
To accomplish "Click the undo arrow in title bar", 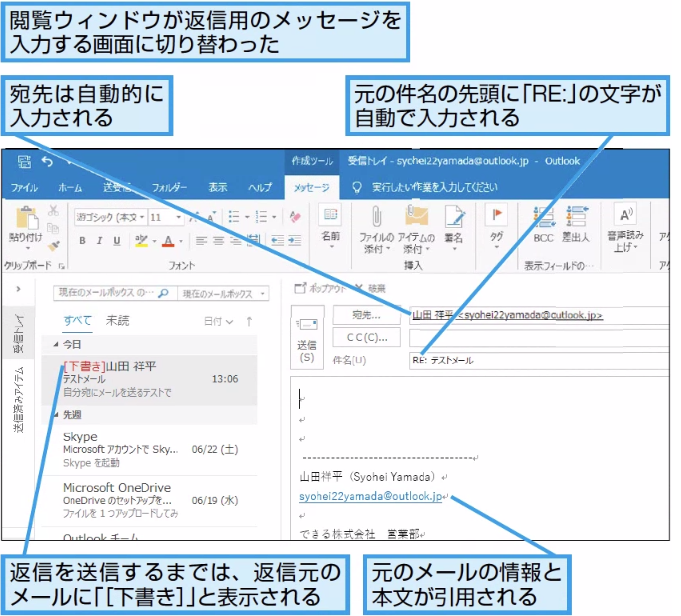I will (x=47, y=162).
